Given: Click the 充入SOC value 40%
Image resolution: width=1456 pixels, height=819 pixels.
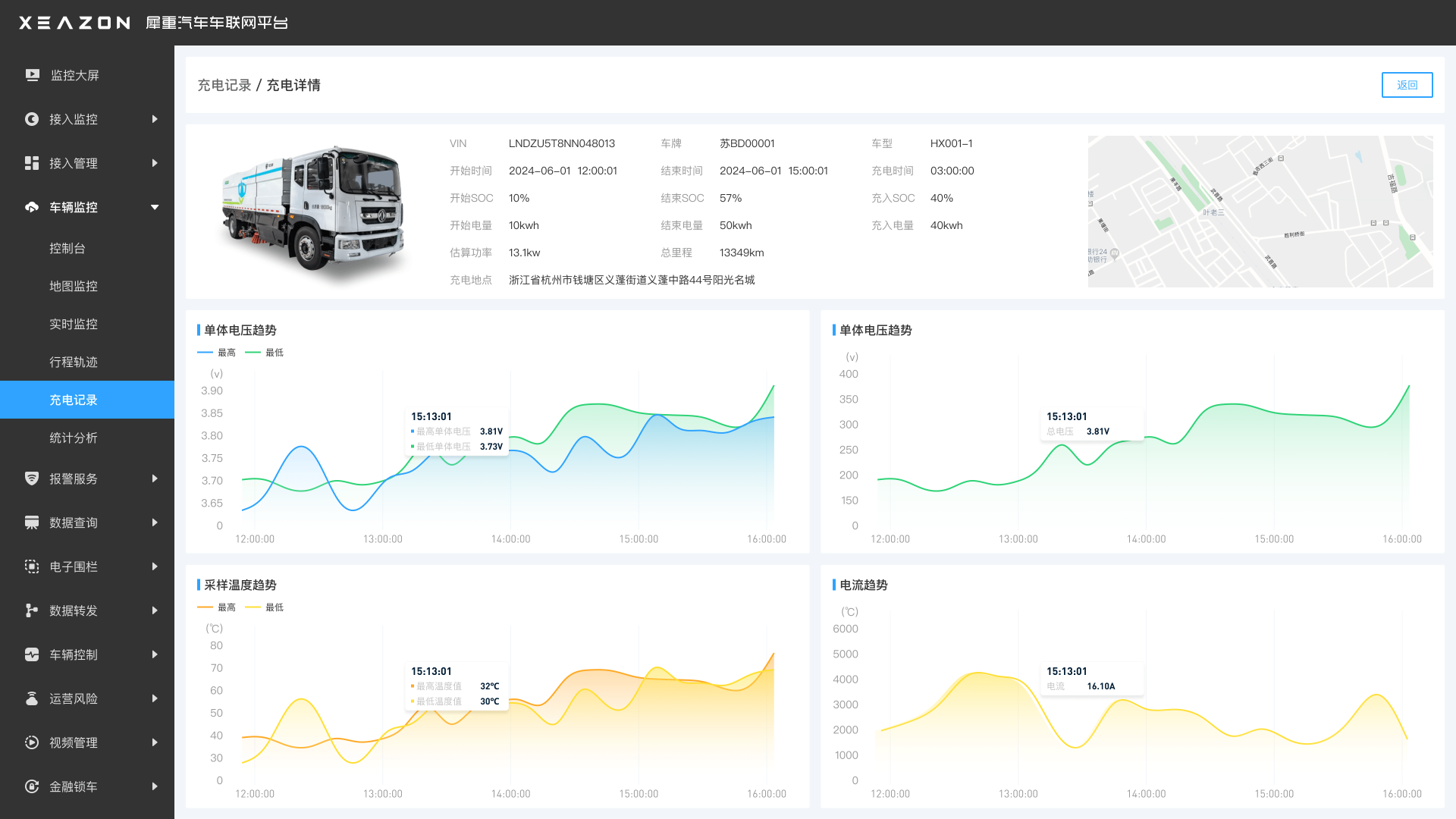Looking at the screenshot, I should click(942, 198).
